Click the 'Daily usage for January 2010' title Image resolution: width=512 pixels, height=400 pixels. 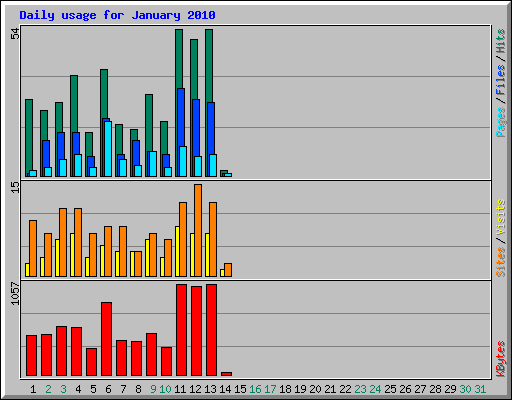pyautogui.click(x=117, y=15)
